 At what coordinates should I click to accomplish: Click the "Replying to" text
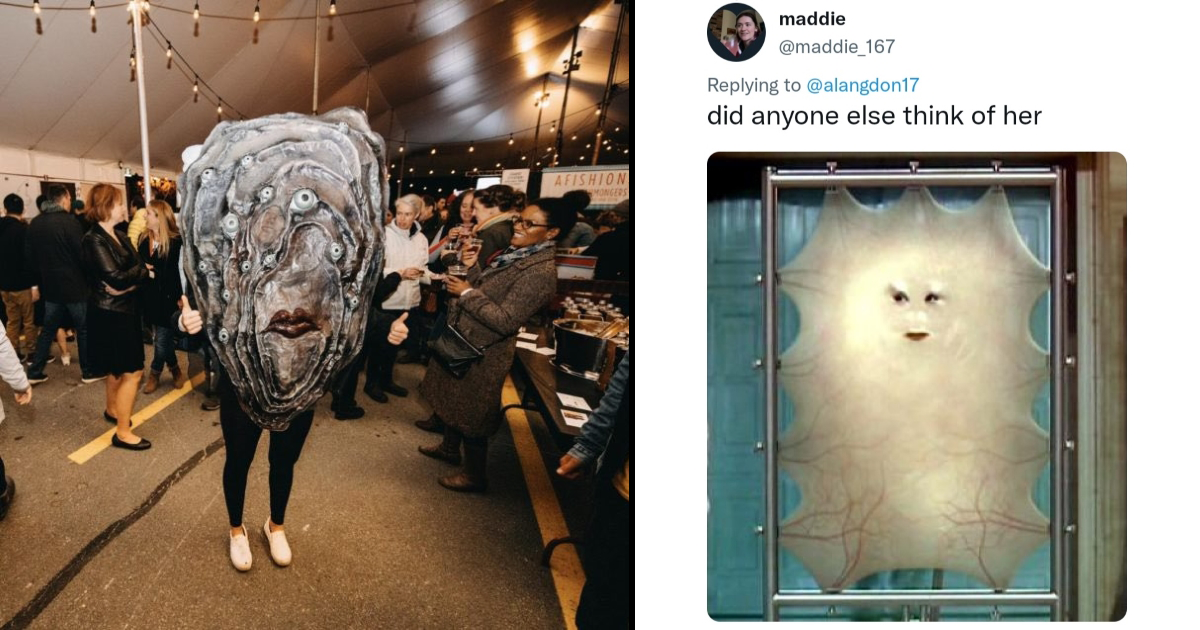(754, 85)
